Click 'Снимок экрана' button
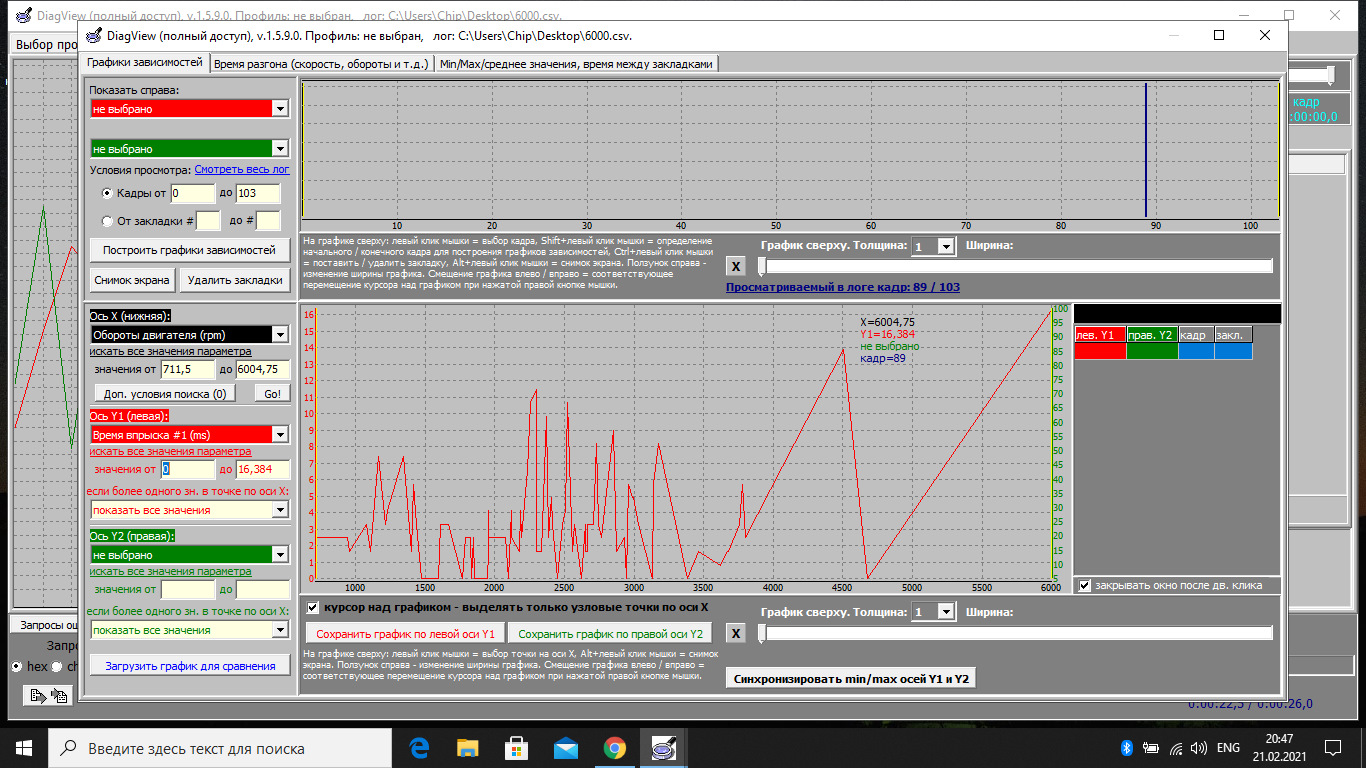The width and height of the screenshot is (1366, 768). [133, 280]
